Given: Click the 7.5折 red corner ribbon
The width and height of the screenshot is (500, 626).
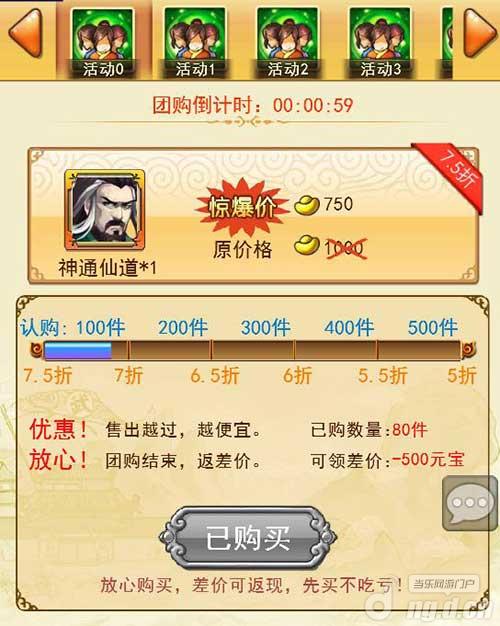Looking at the screenshot, I should click(x=453, y=174).
